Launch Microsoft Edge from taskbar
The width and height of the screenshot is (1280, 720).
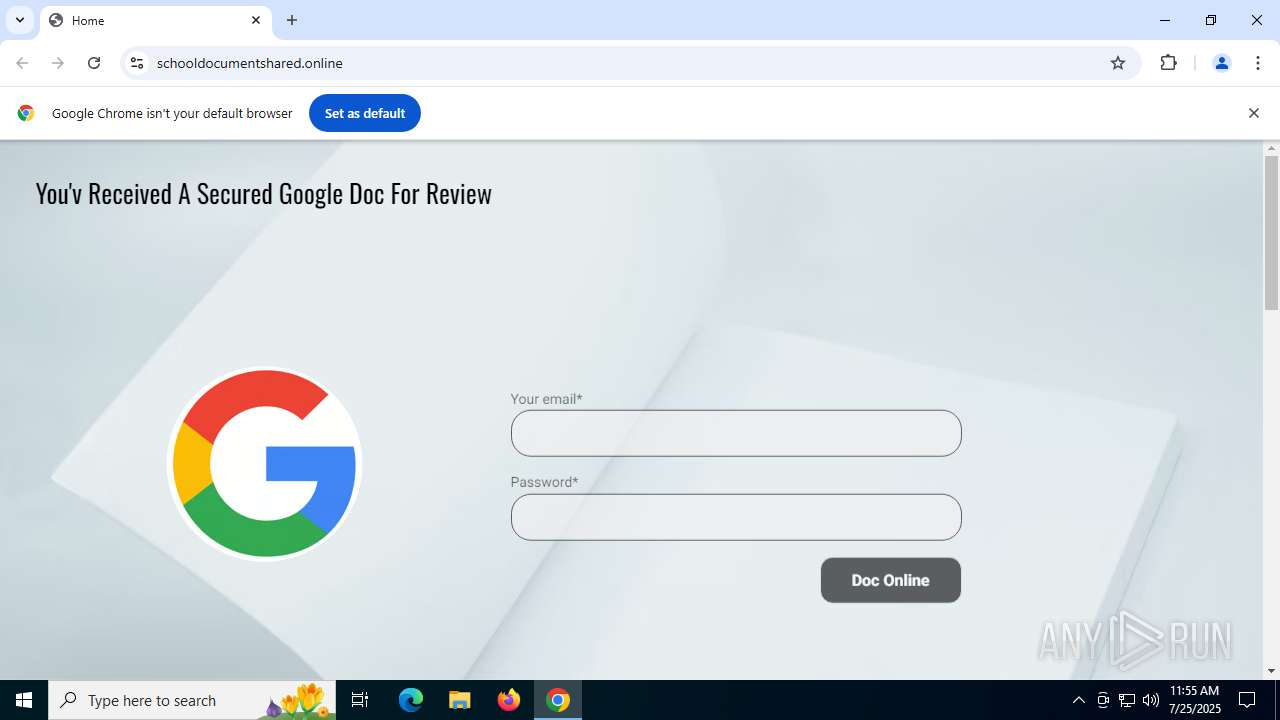[411, 700]
